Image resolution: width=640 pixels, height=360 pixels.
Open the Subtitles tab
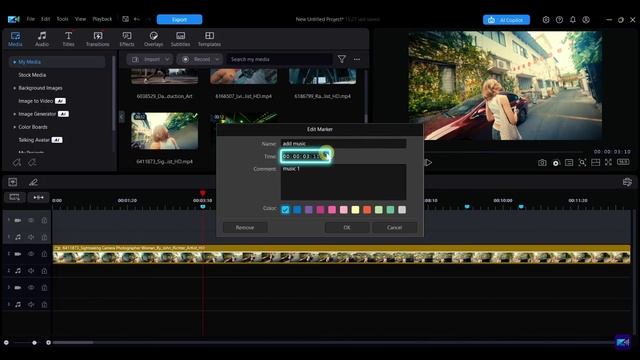(x=180, y=39)
